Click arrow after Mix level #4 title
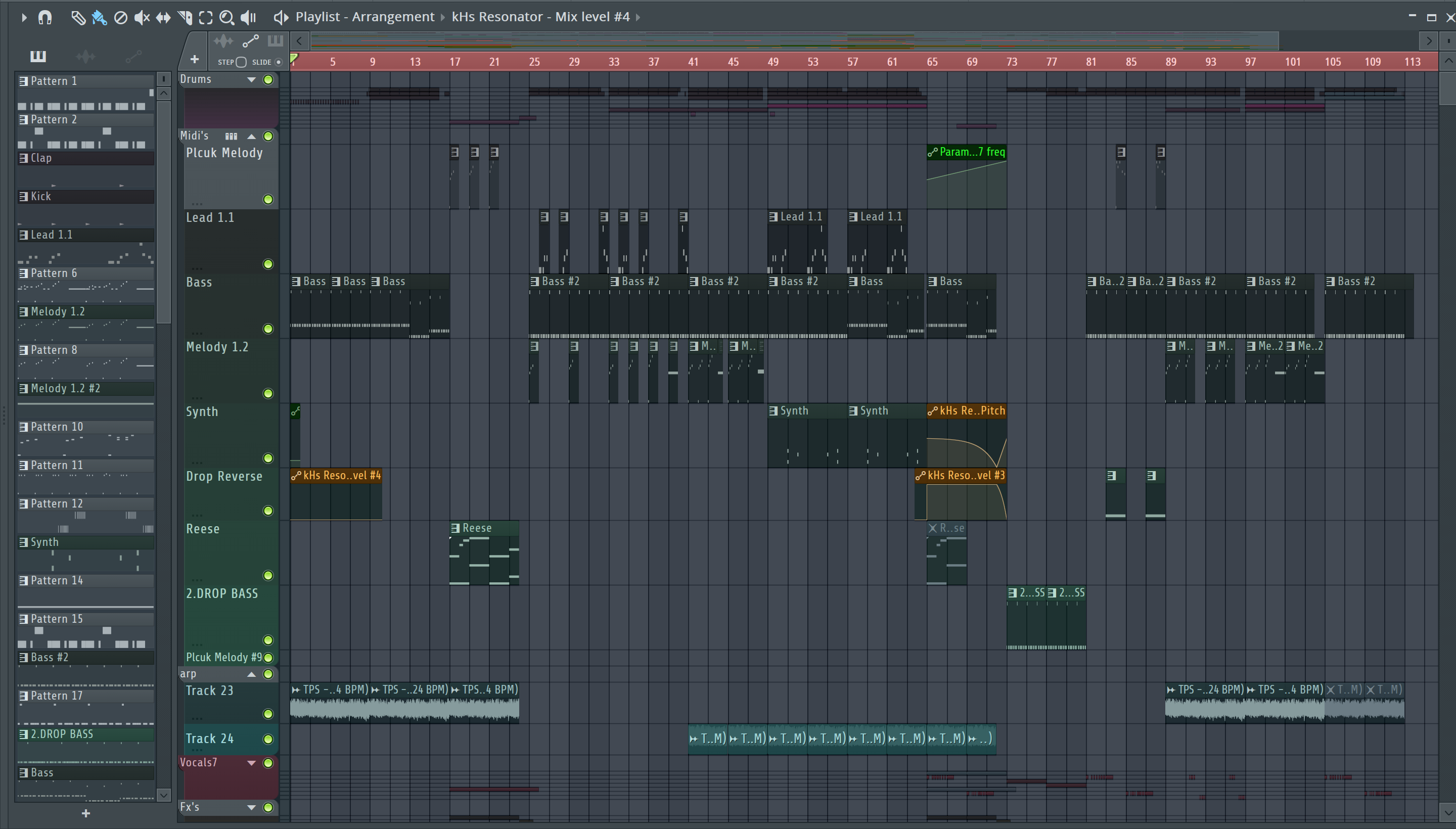The image size is (1456, 829). 639,18
